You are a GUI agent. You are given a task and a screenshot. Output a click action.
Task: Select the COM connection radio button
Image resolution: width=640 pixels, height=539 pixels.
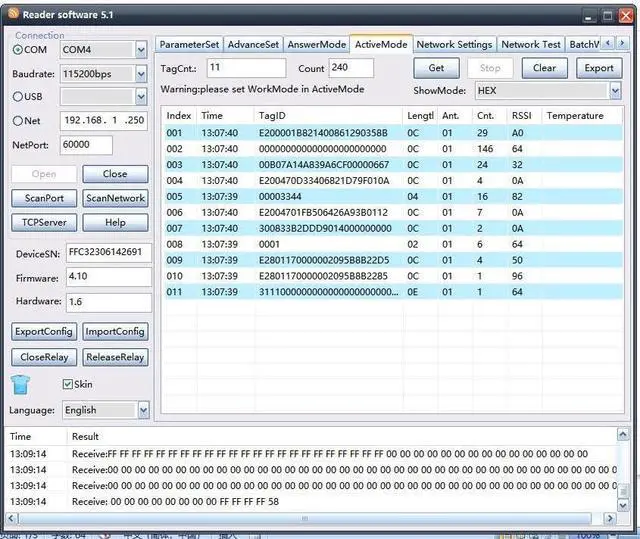click(x=18, y=50)
